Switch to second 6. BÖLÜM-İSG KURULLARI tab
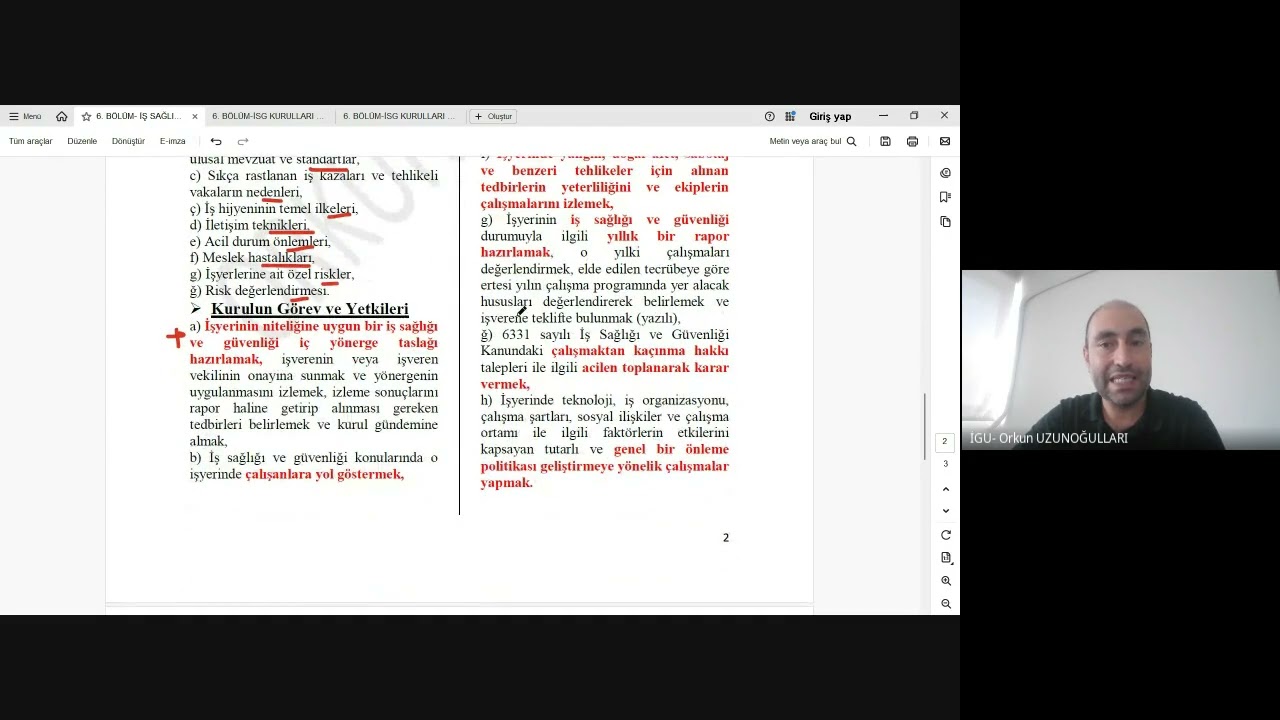 [x=268, y=116]
